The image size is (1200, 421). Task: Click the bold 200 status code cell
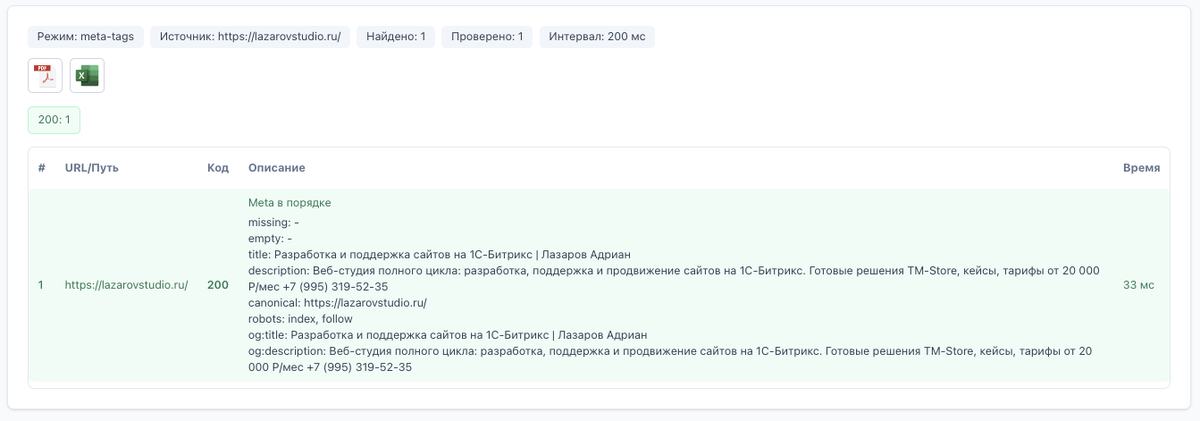click(218, 285)
